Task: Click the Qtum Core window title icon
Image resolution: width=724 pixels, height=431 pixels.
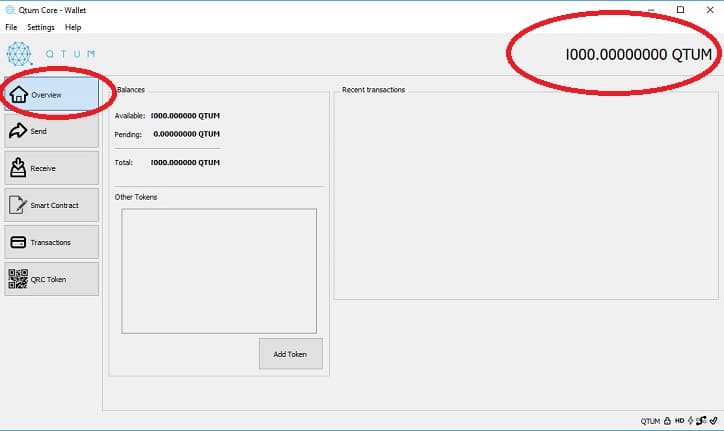Action: pyautogui.click(x=10, y=10)
